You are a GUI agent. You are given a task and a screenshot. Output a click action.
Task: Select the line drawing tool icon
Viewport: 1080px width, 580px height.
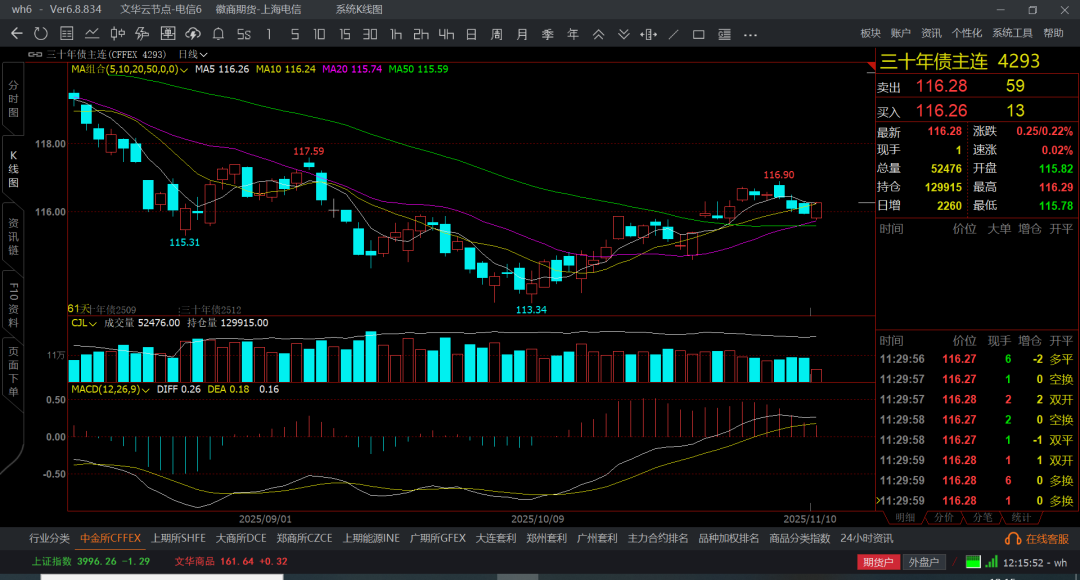(x=675, y=33)
